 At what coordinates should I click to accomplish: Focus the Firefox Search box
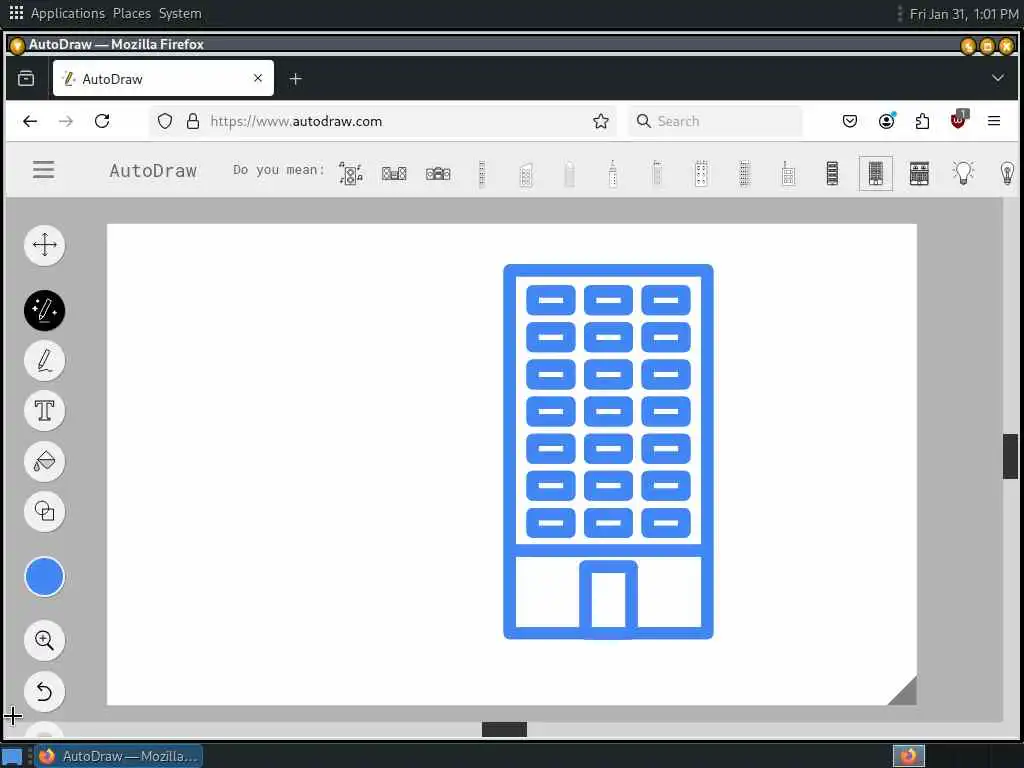tap(715, 121)
